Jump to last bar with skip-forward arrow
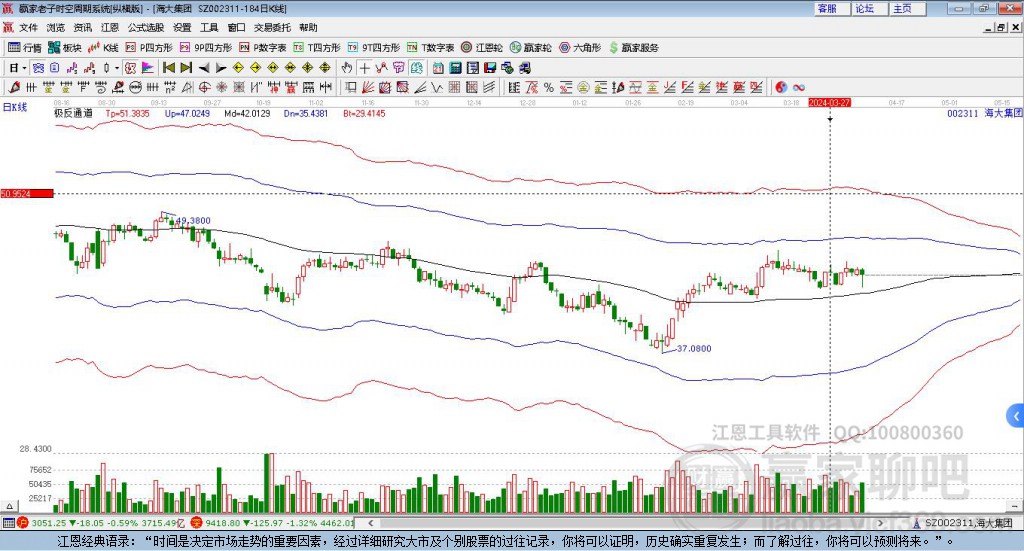The width and height of the screenshot is (1024, 551). tap(186, 68)
